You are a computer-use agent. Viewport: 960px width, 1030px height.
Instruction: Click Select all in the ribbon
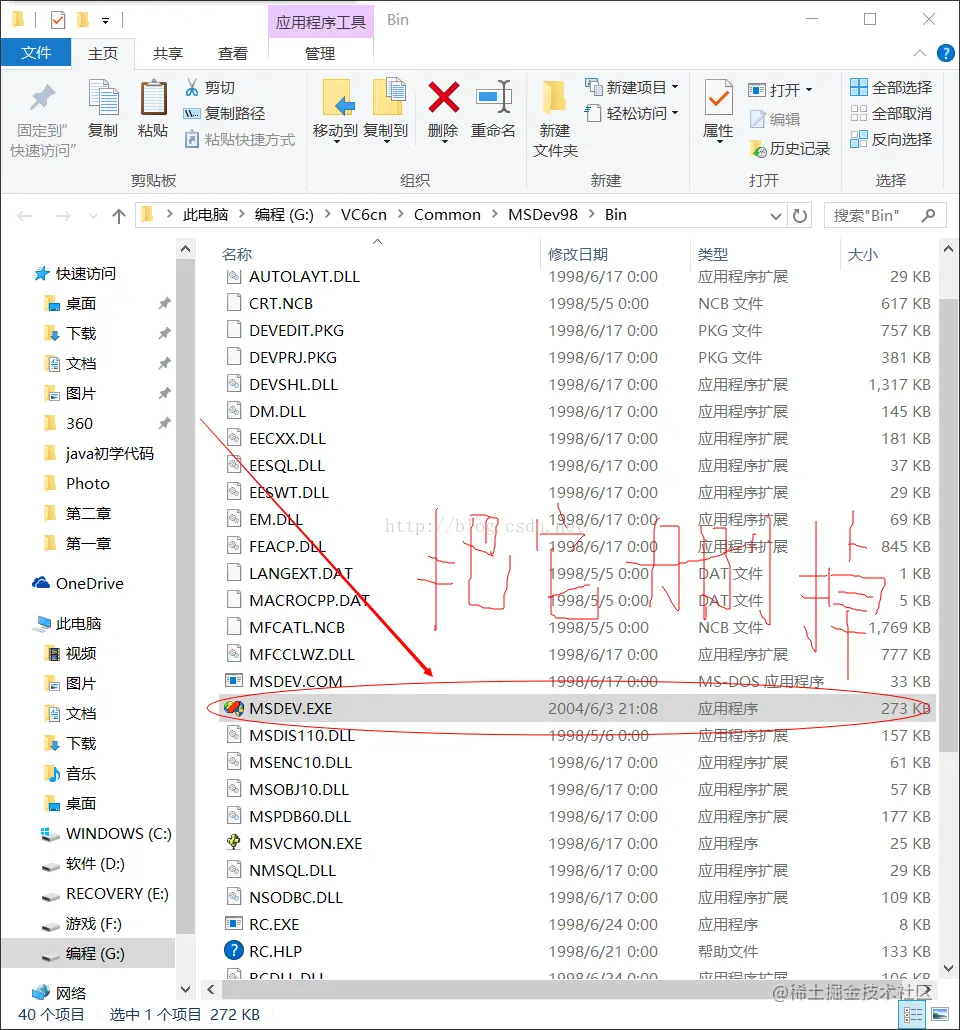click(891, 87)
